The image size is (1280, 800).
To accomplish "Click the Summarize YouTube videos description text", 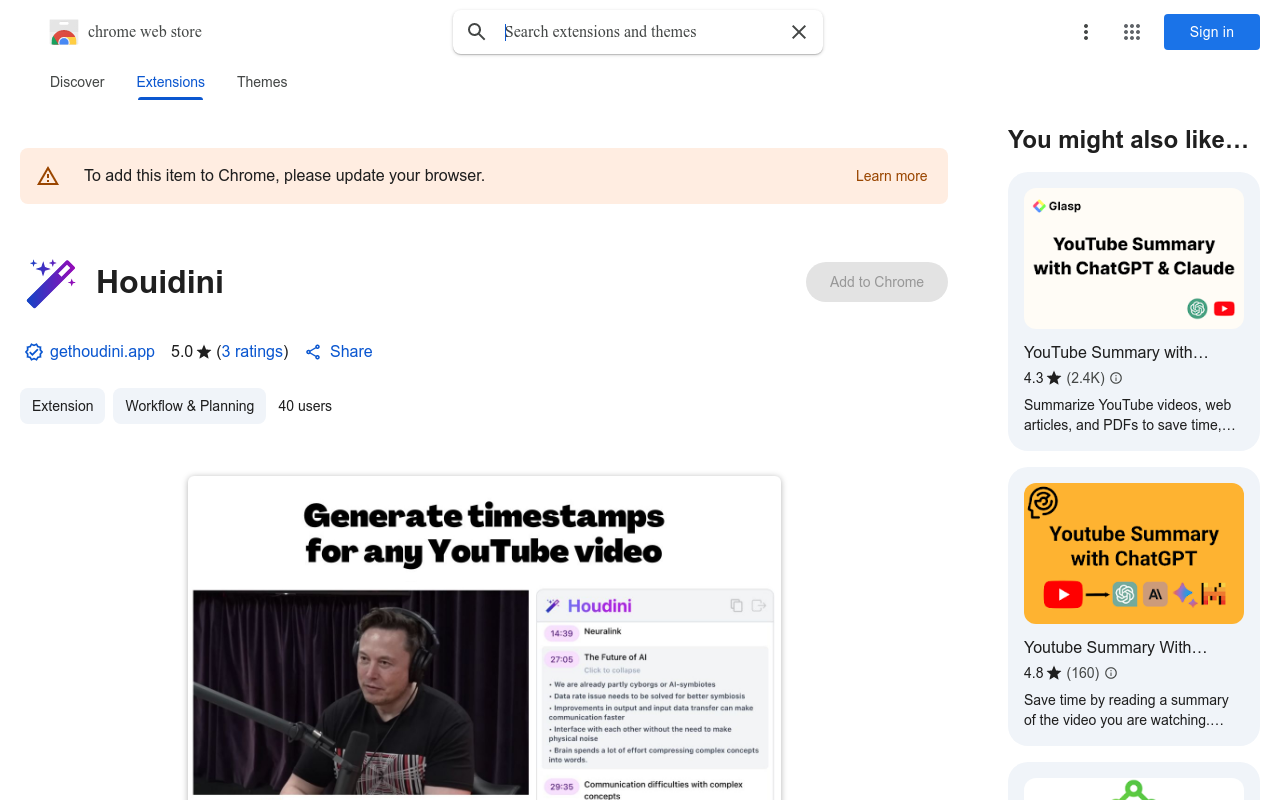I will point(1130,415).
